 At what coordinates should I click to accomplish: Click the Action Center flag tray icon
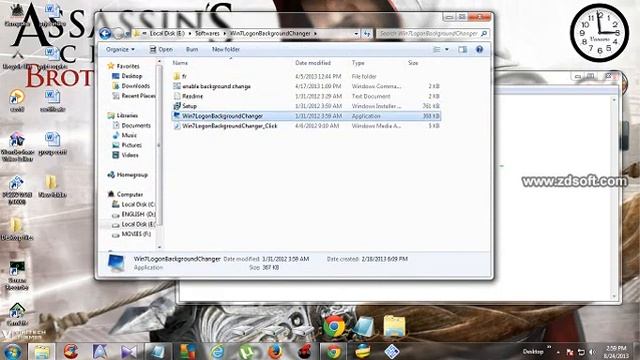[x=570, y=352]
